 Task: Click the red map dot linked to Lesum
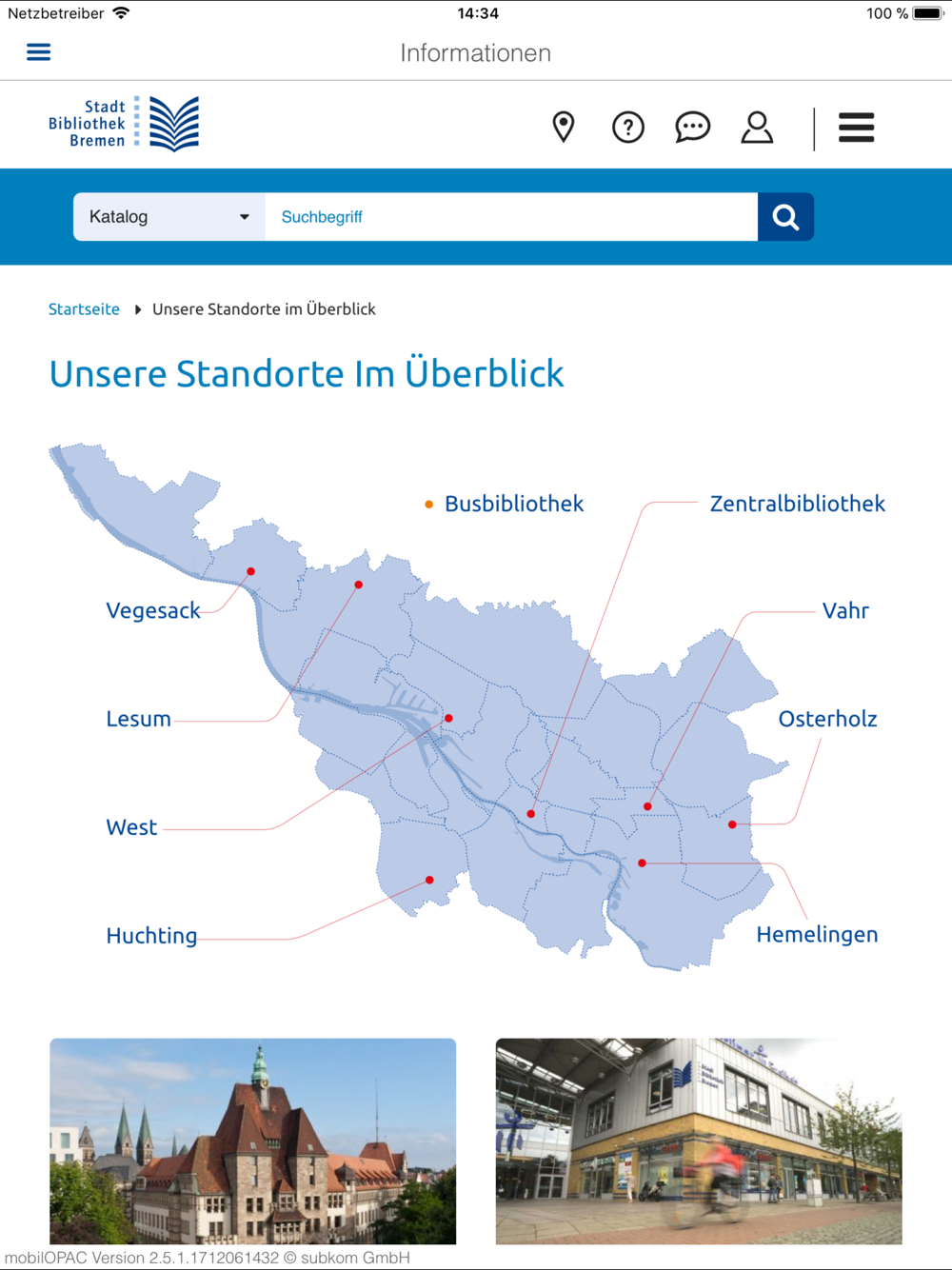pos(358,585)
